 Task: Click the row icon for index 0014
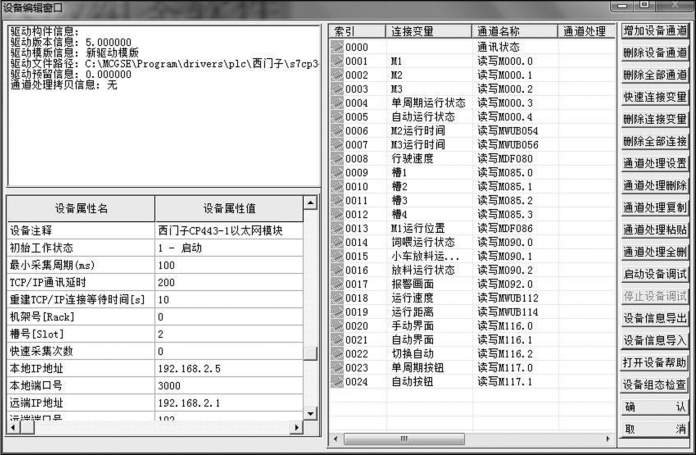point(337,242)
